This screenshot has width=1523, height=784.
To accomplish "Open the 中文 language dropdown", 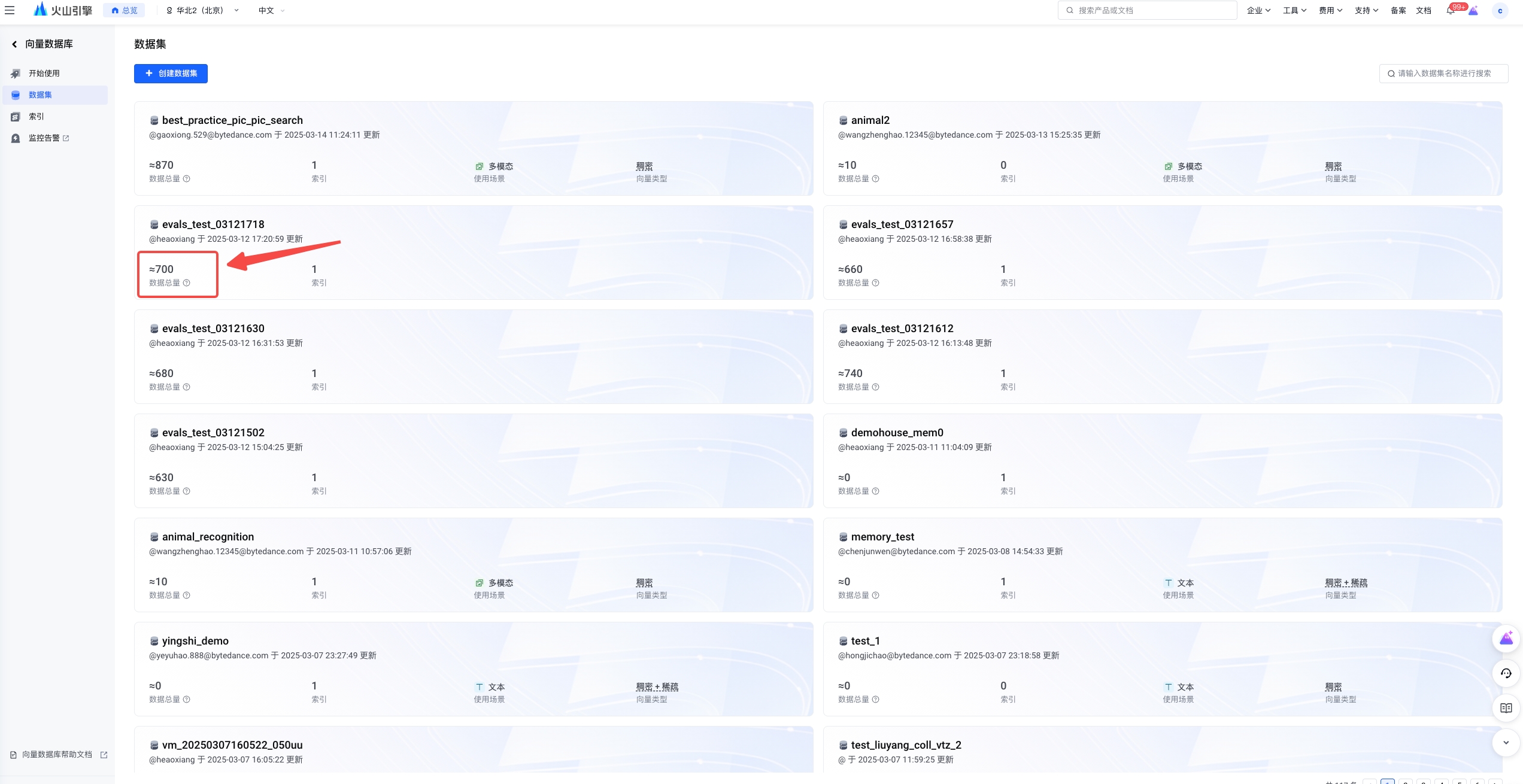I will (x=271, y=10).
